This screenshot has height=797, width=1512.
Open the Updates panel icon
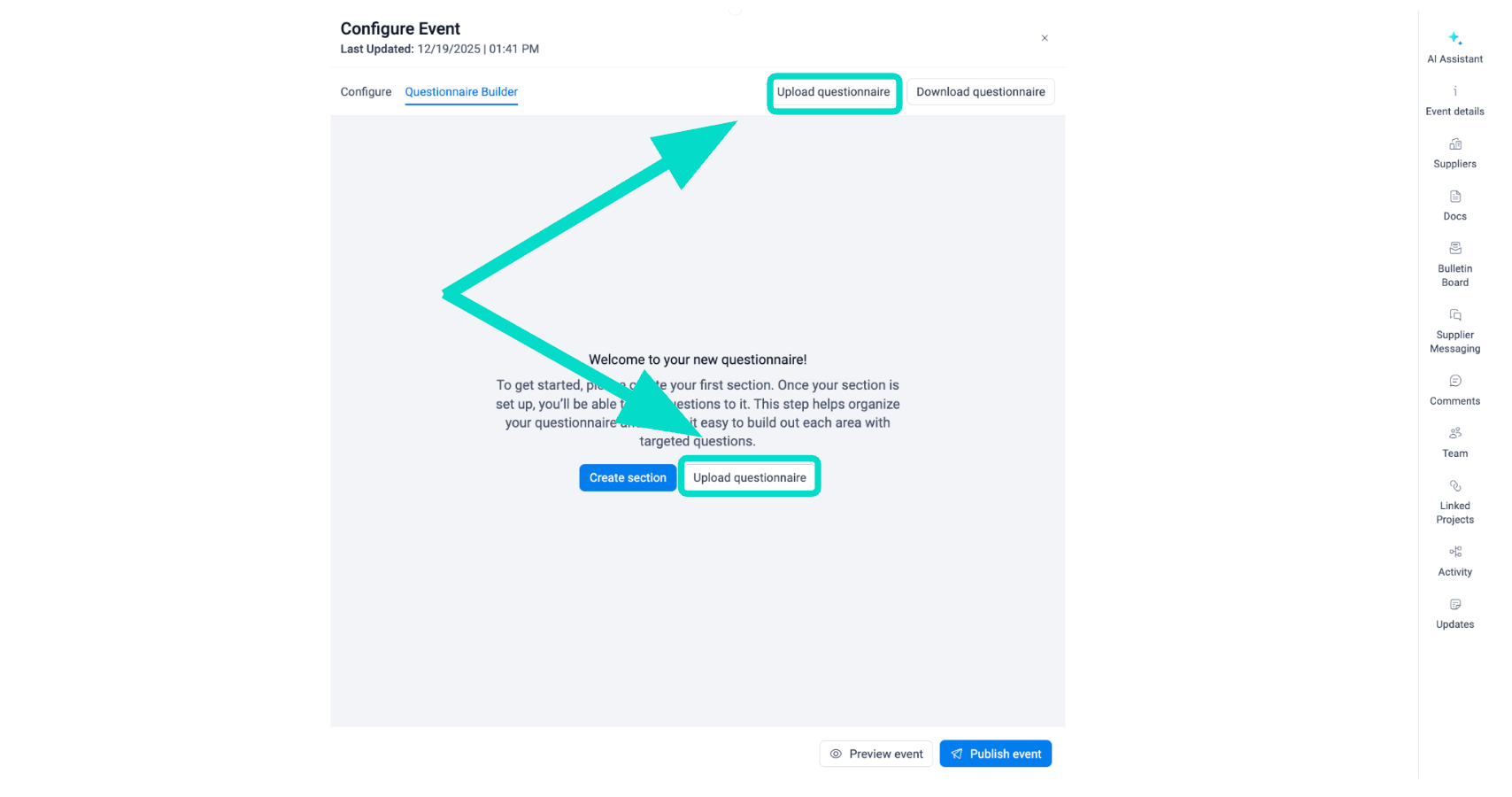click(x=1454, y=605)
